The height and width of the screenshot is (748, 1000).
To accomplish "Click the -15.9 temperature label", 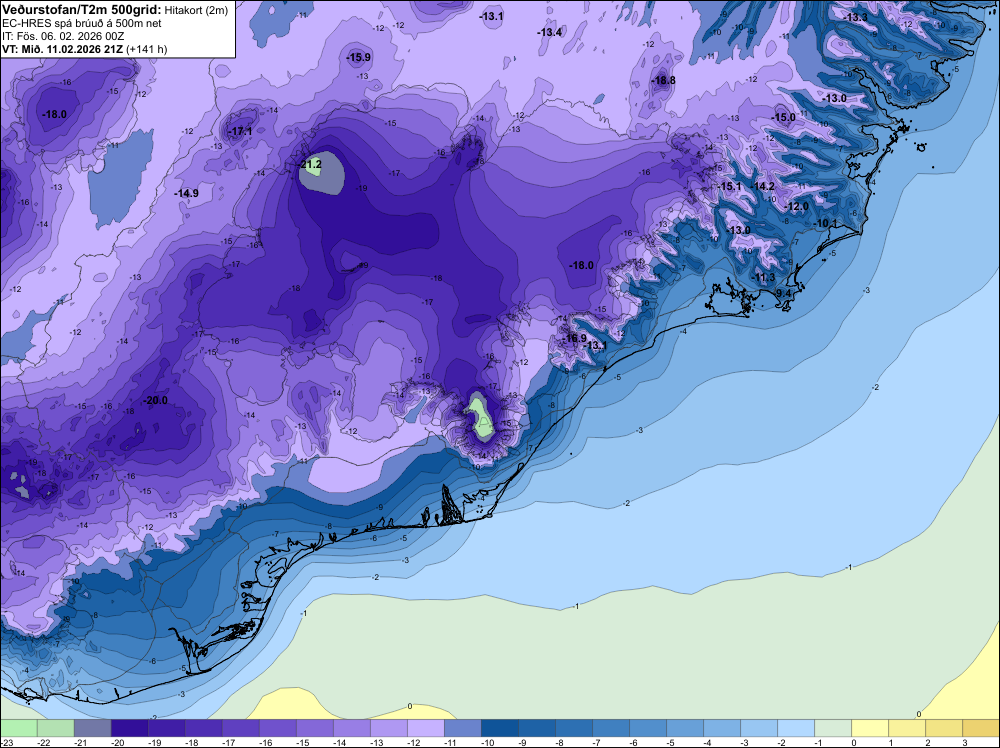I will 359,57.
